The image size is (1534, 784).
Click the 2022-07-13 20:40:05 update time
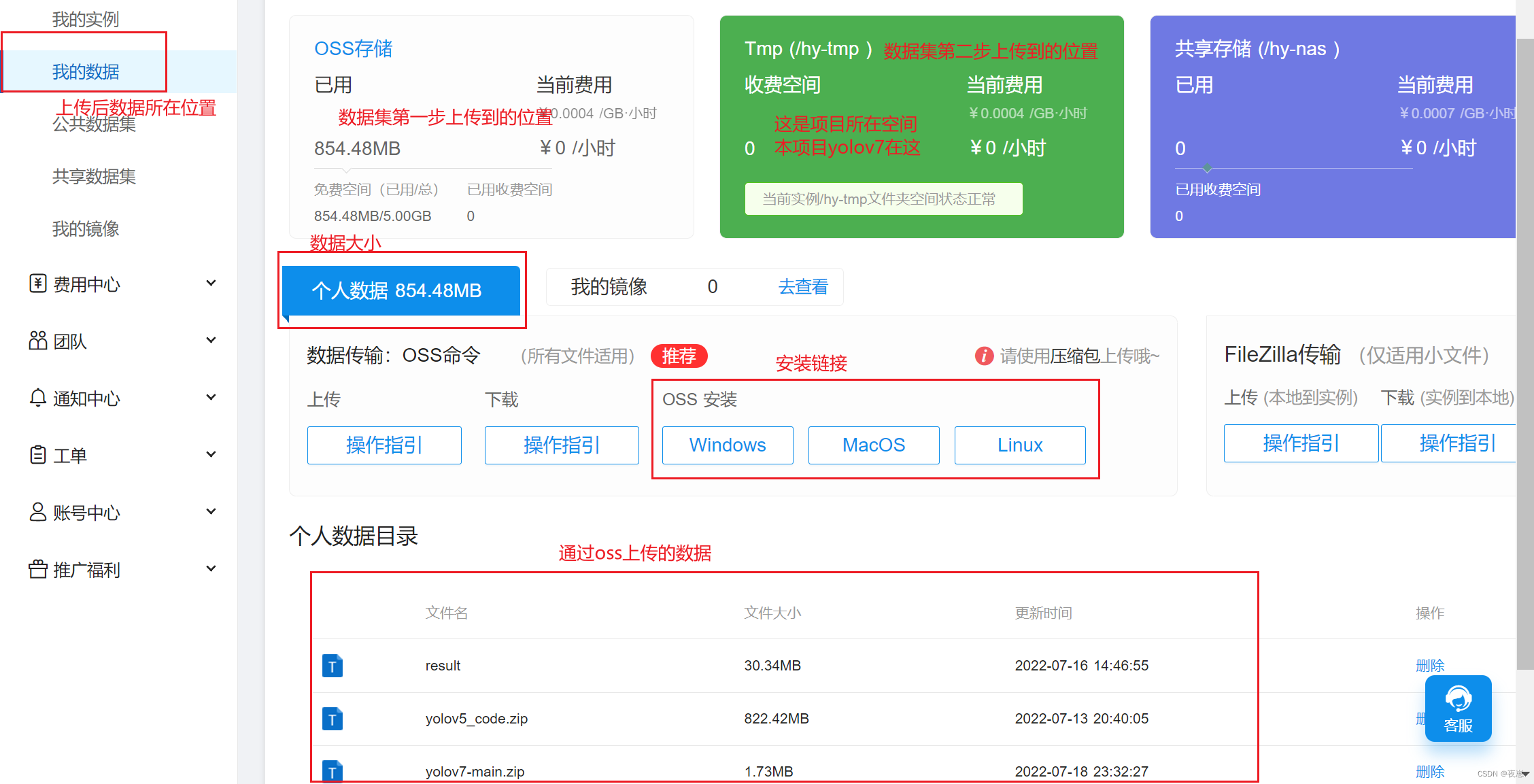pyautogui.click(x=1082, y=719)
